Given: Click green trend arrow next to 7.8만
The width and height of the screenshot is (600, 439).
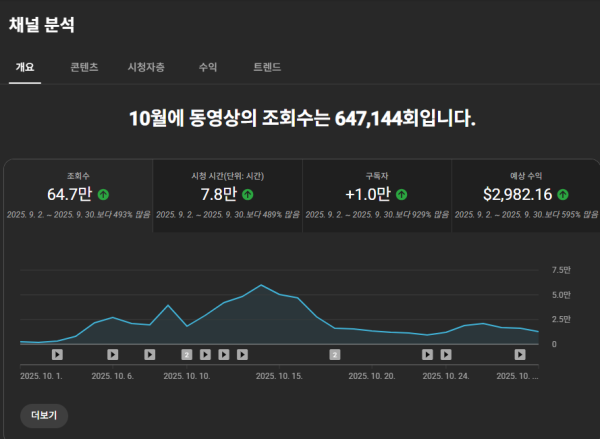Looking at the screenshot, I should tap(248, 194).
